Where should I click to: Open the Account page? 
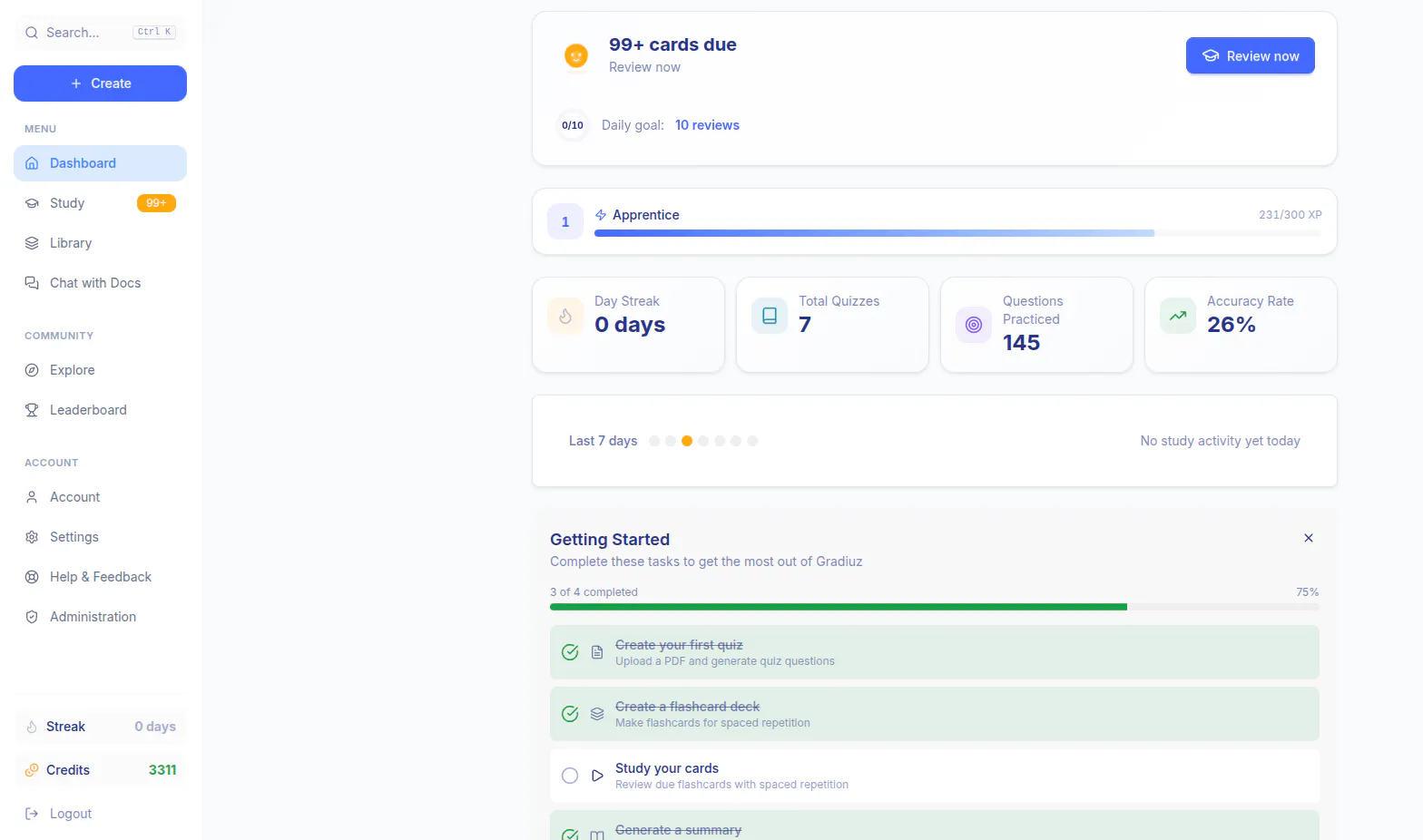click(100, 497)
